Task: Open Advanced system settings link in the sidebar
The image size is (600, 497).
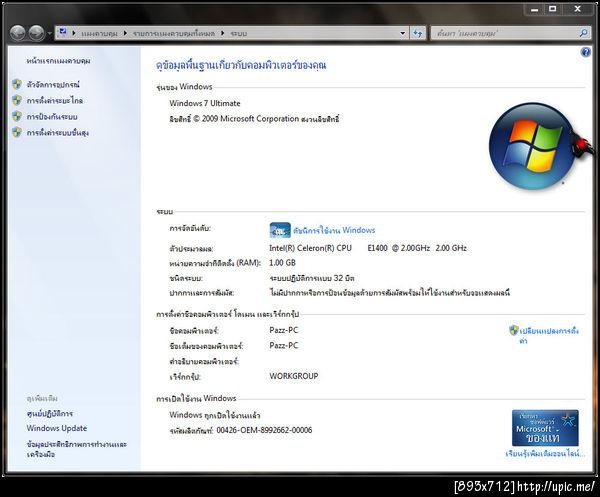Action: click(x=58, y=133)
